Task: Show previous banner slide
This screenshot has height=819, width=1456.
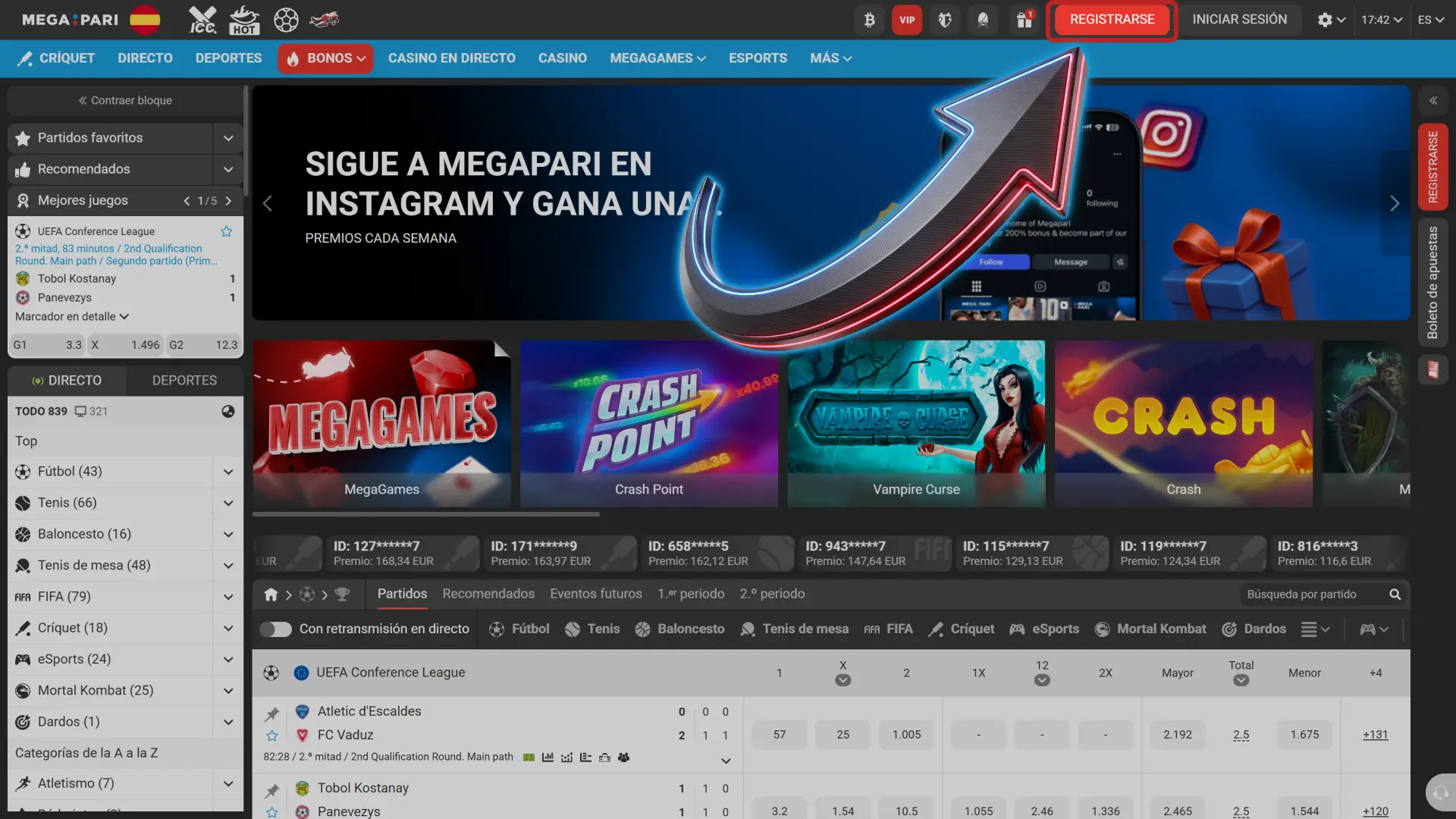Action: click(x=267, y=203)
